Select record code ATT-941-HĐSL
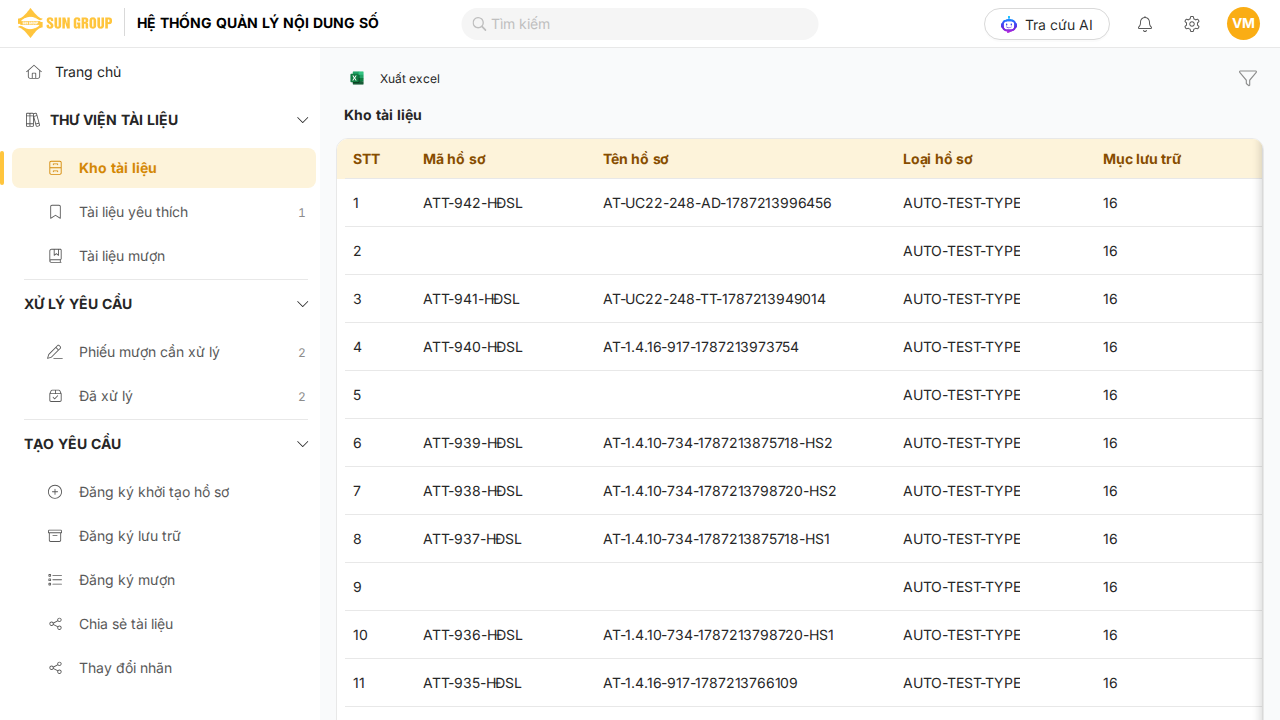The height and width of the screenshot is (720, 1280). pyautogui.click(x=472, y=299)
